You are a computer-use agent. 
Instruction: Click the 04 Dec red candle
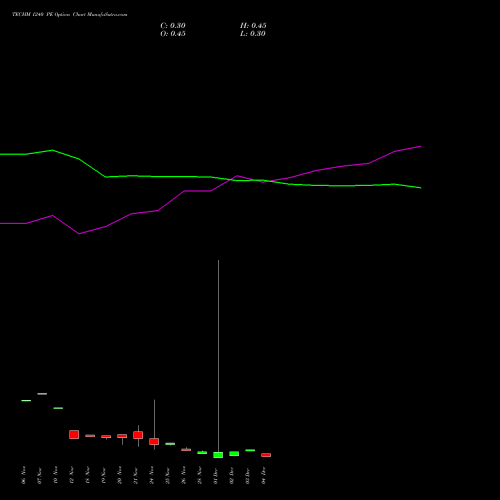point(266,455)
